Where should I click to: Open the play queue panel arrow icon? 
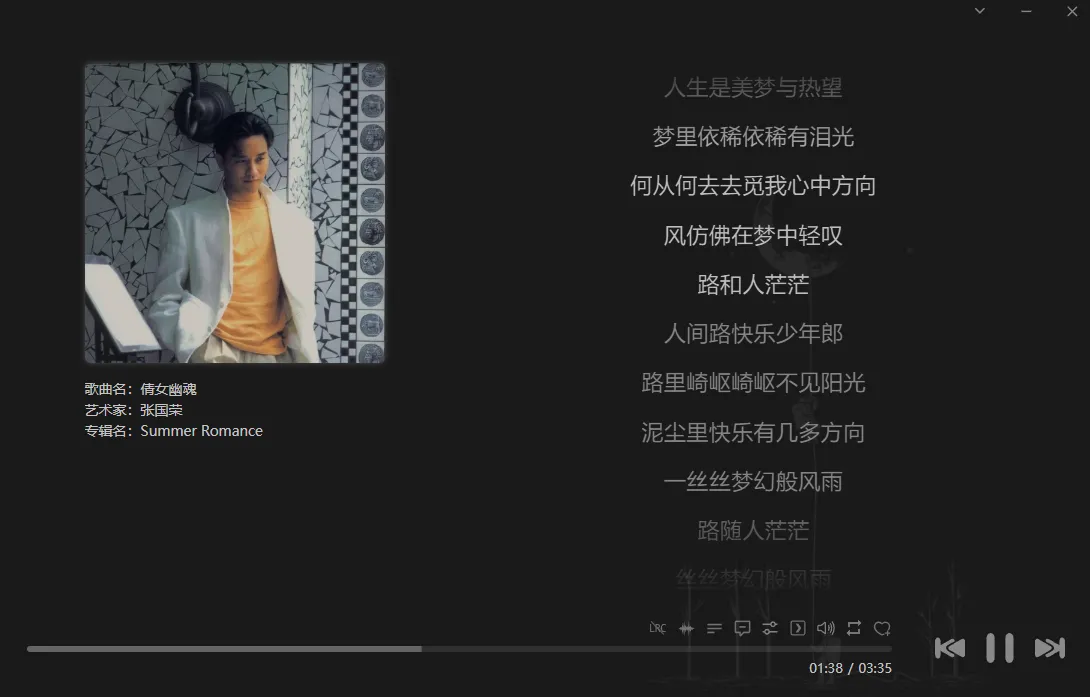point(798,628)
